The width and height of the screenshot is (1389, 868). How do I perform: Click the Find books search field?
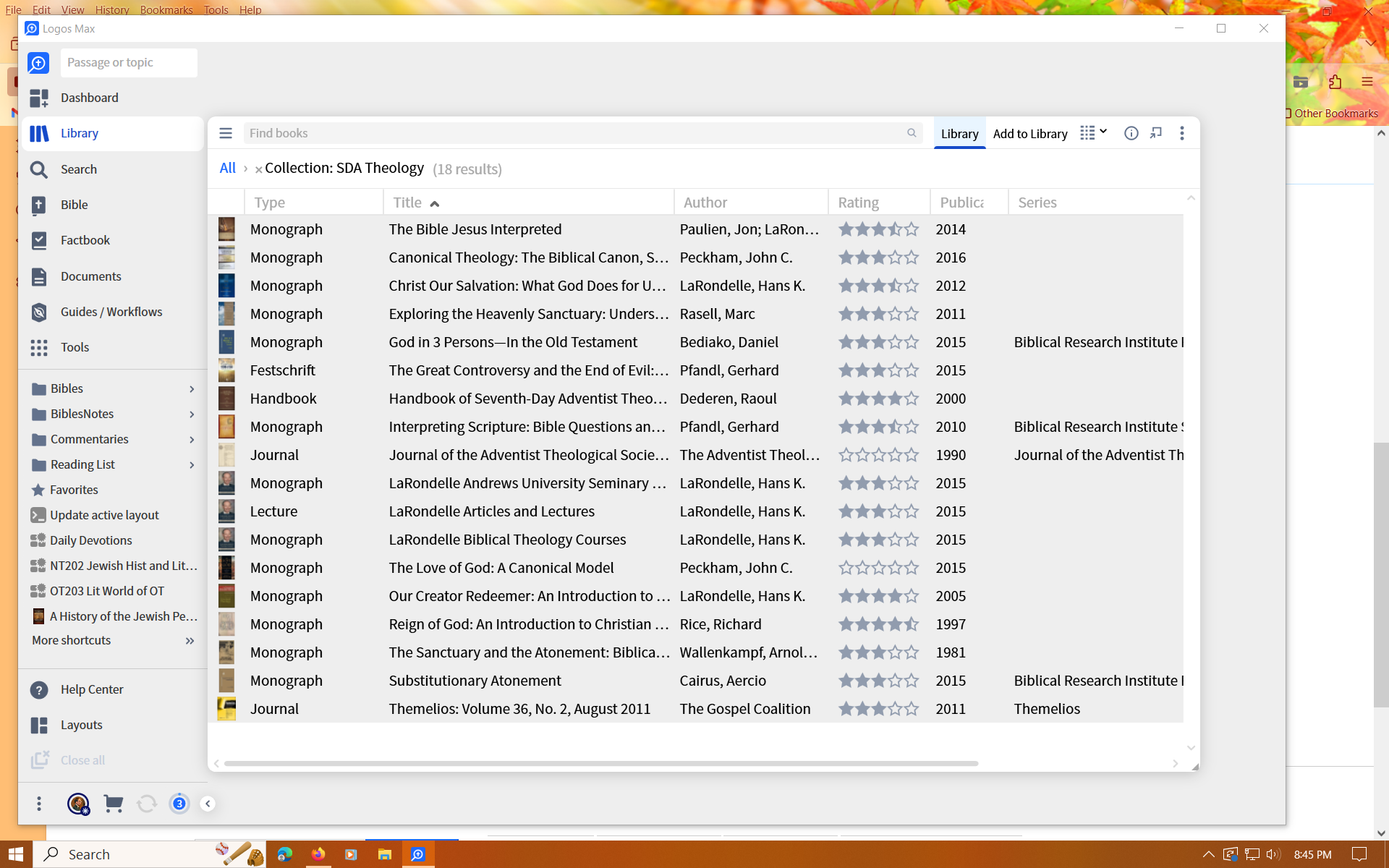[x=572, y=133]
